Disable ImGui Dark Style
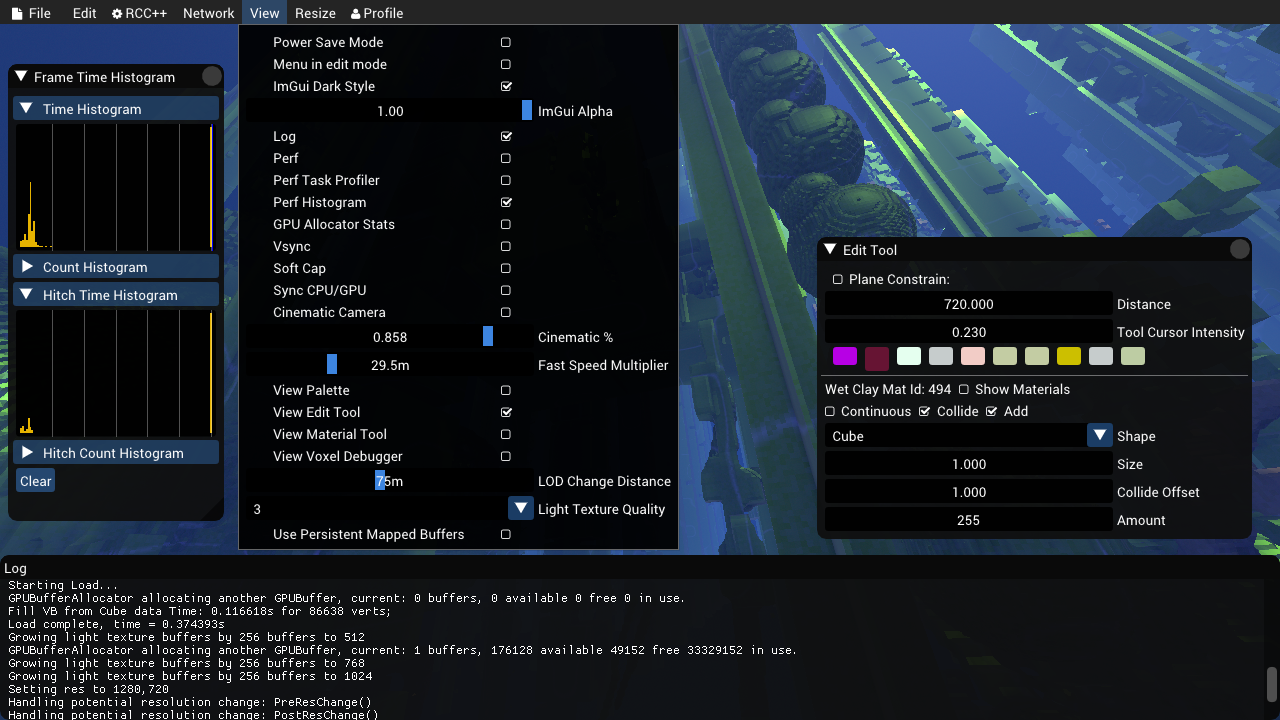This screenshot has height=720, width=1280. (506, 87)
